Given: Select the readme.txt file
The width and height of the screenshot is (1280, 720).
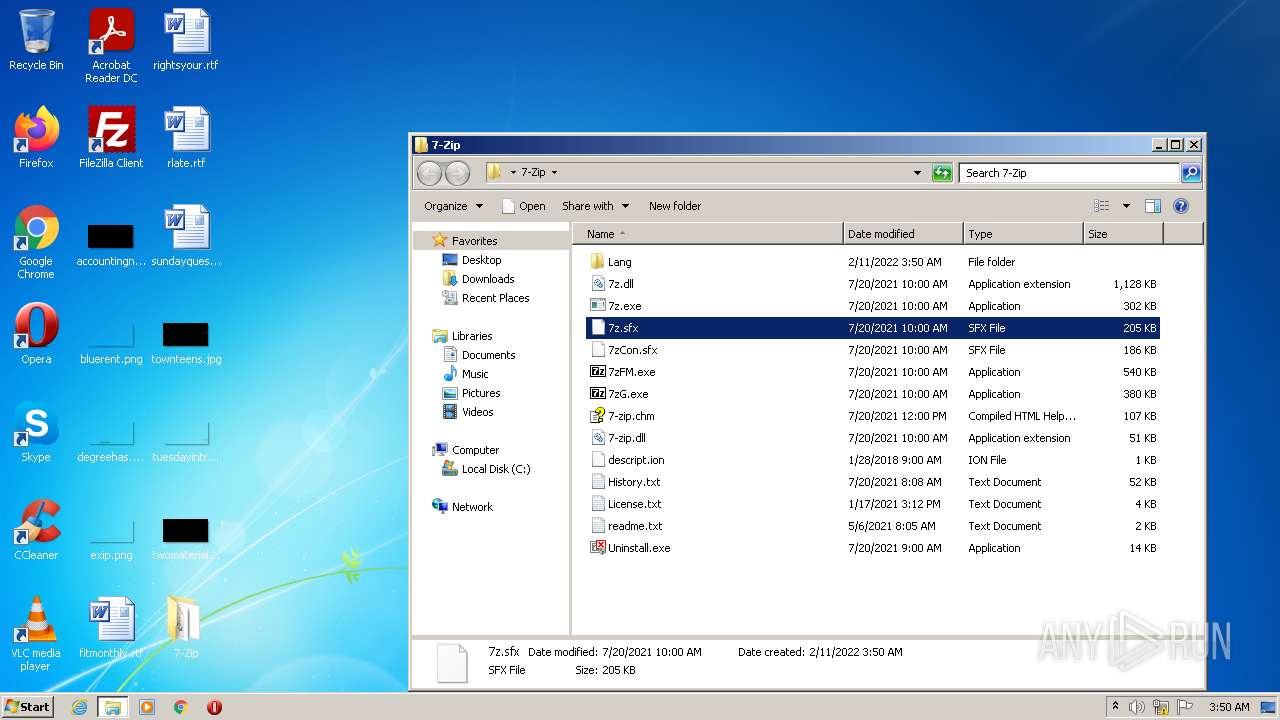Looking at the screenshot, I should click(x=873, y=526).
